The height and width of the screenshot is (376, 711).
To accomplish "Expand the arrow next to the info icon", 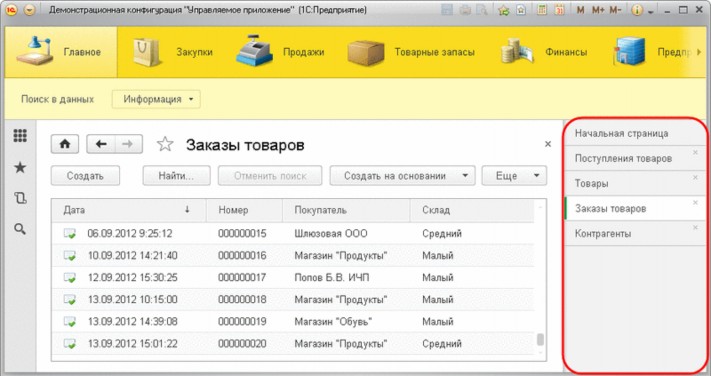I will pos(651,11).
